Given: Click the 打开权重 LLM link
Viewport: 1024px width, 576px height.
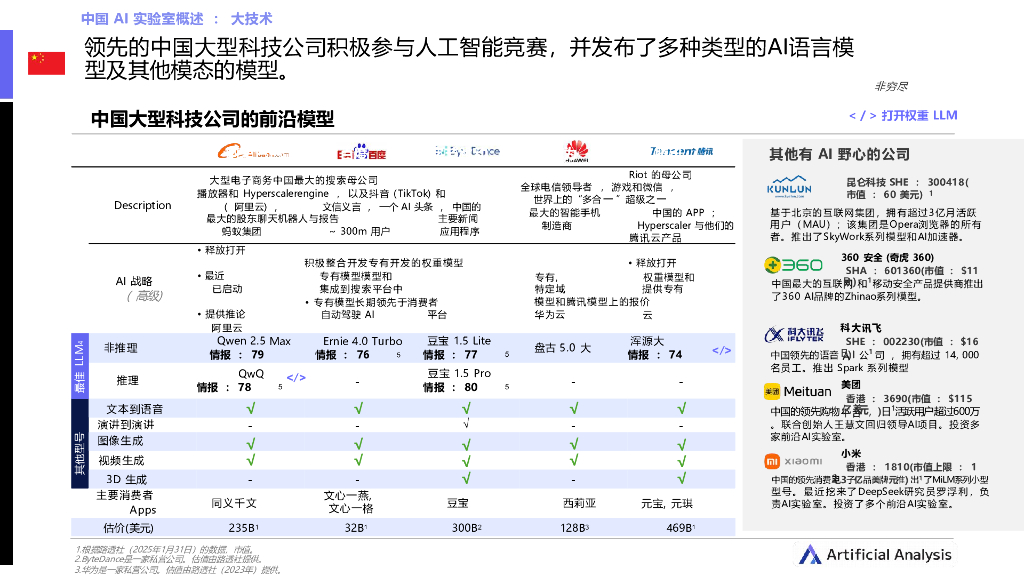Looking at the screenshot, I should (x=902, y=116).
